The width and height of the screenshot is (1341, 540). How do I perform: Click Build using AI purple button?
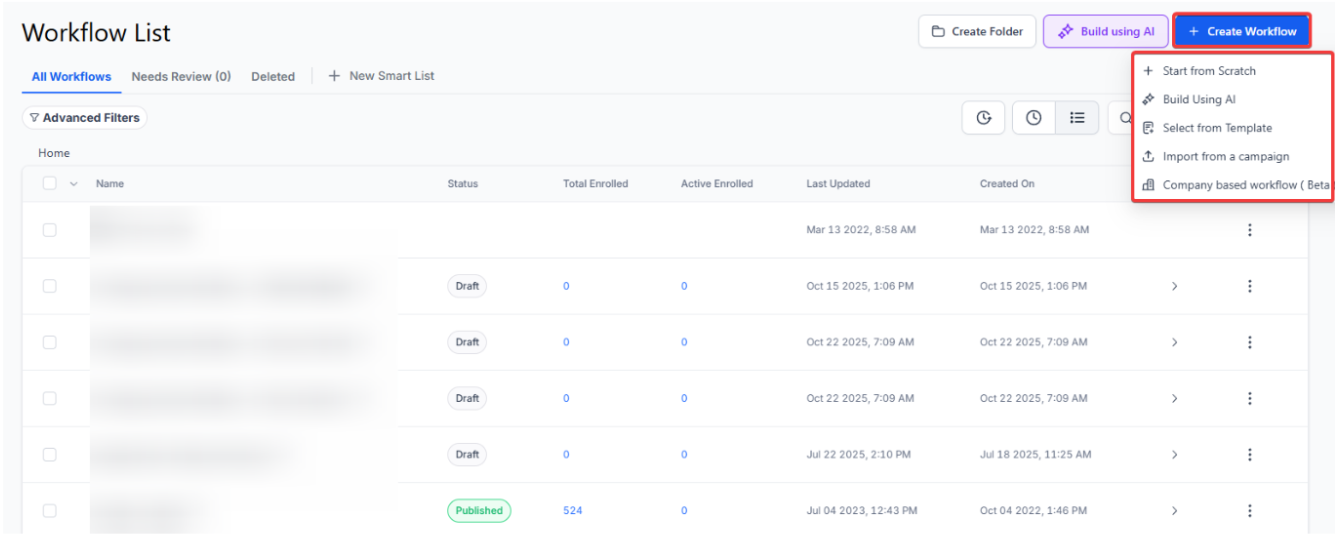pos(1106,31)
